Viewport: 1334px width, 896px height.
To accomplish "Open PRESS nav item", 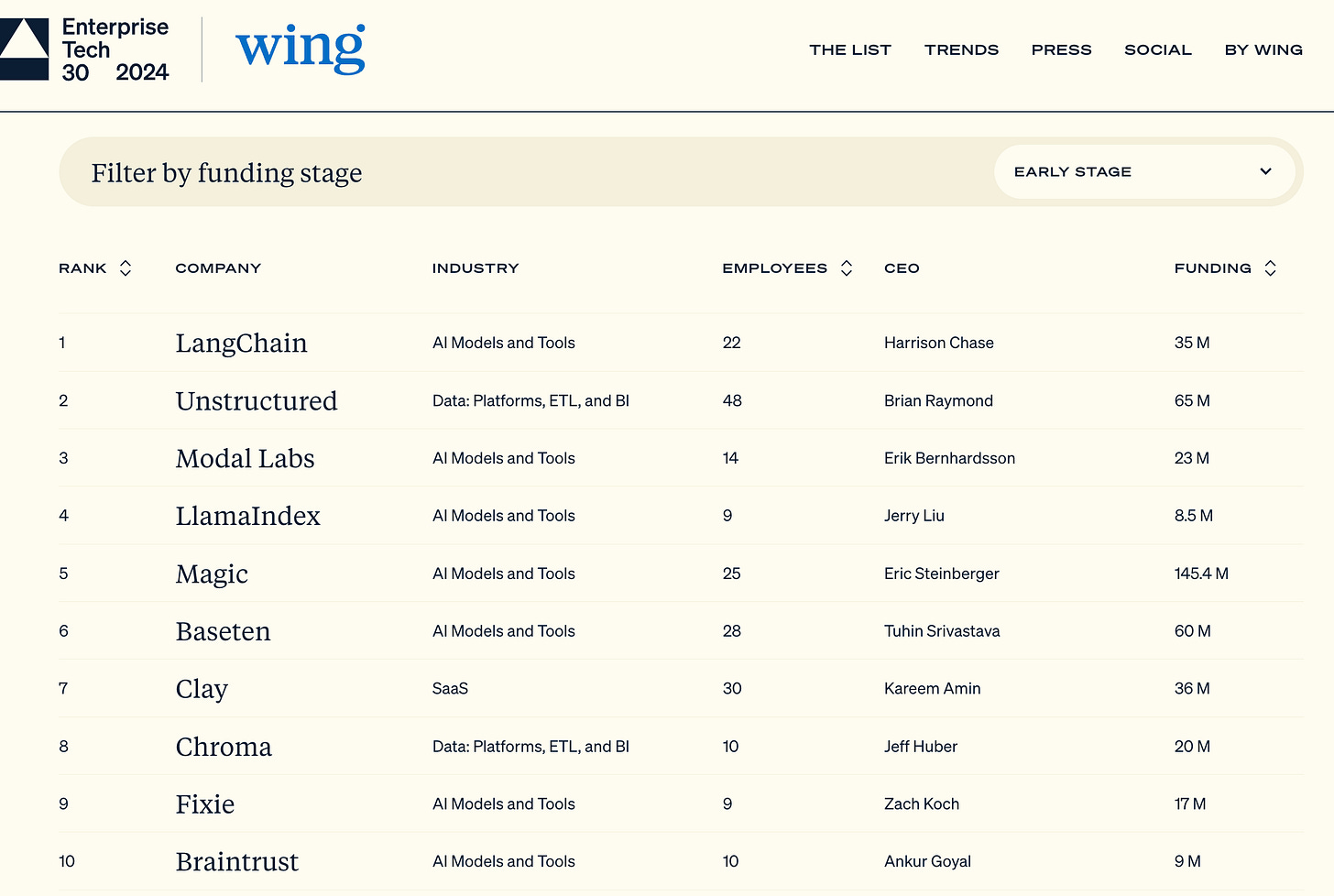I will (x=1061, y=49).
